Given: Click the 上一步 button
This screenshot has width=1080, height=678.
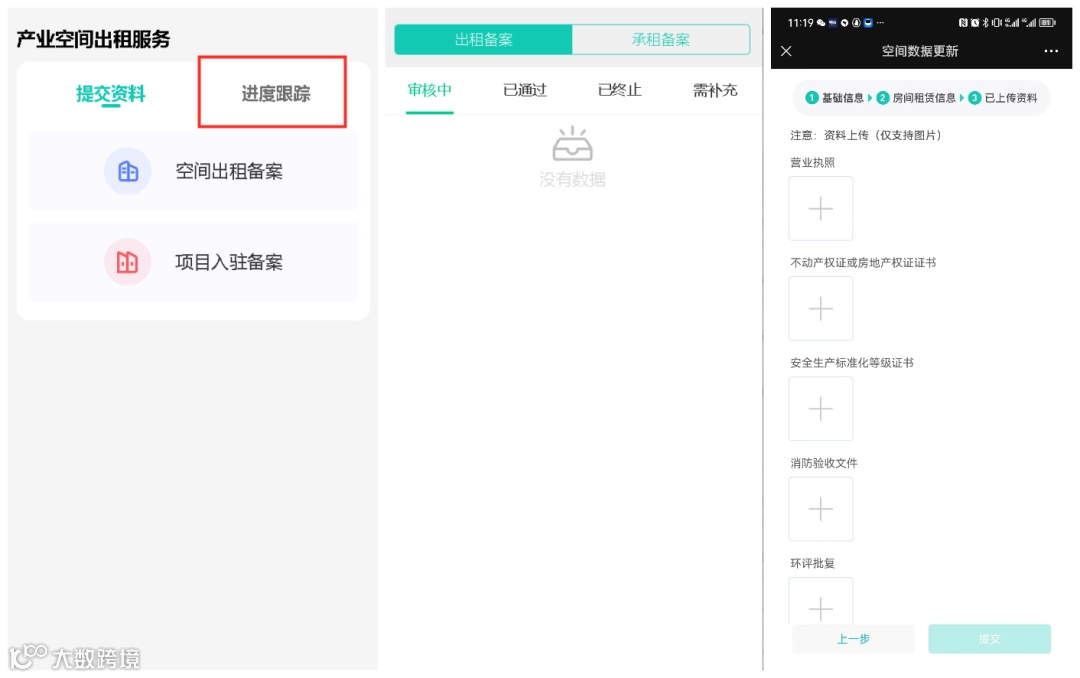Looking at the screenshot, I should point(853,639).
